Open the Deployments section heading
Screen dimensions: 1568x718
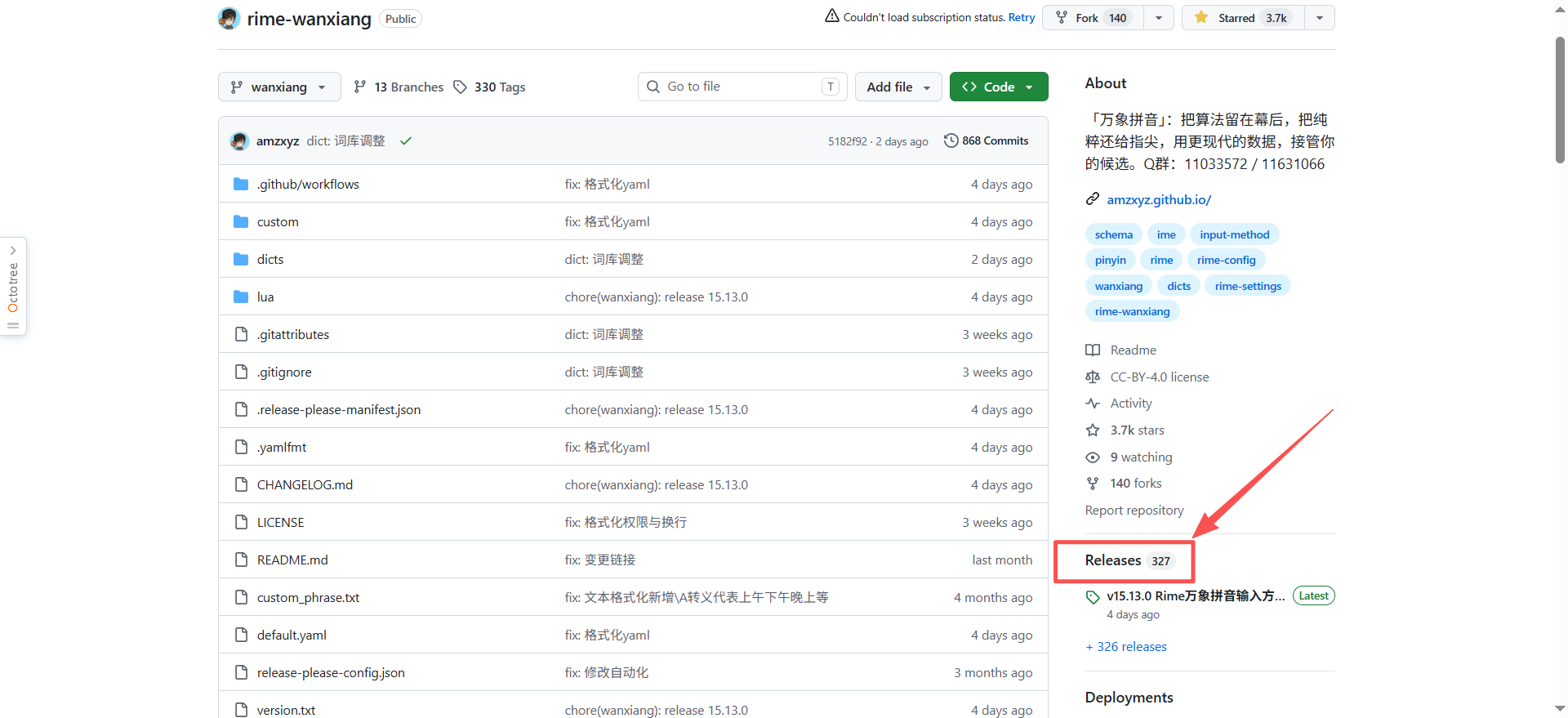point(1129,697)
